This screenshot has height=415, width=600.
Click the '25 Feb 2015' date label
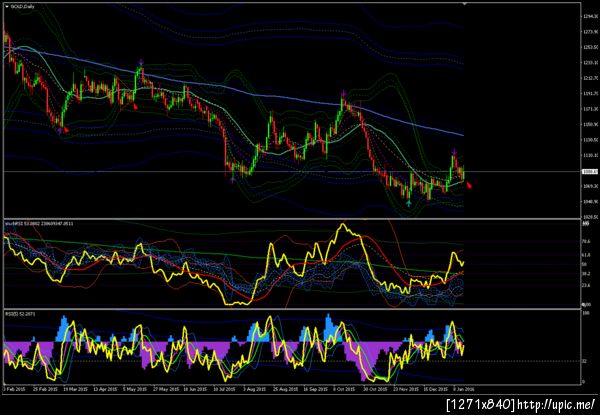[x=45, y=389]
